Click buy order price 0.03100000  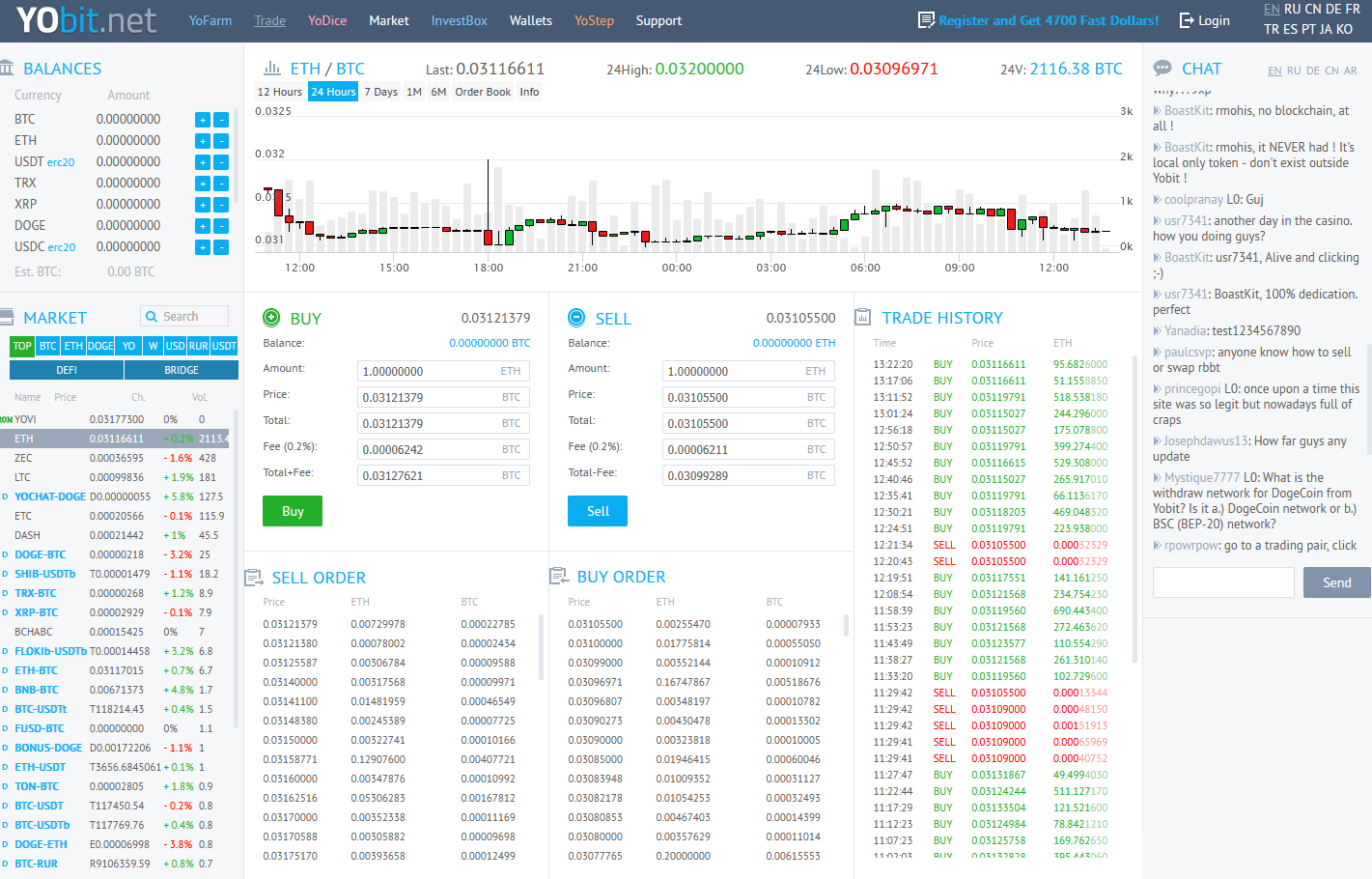(595, 643)
